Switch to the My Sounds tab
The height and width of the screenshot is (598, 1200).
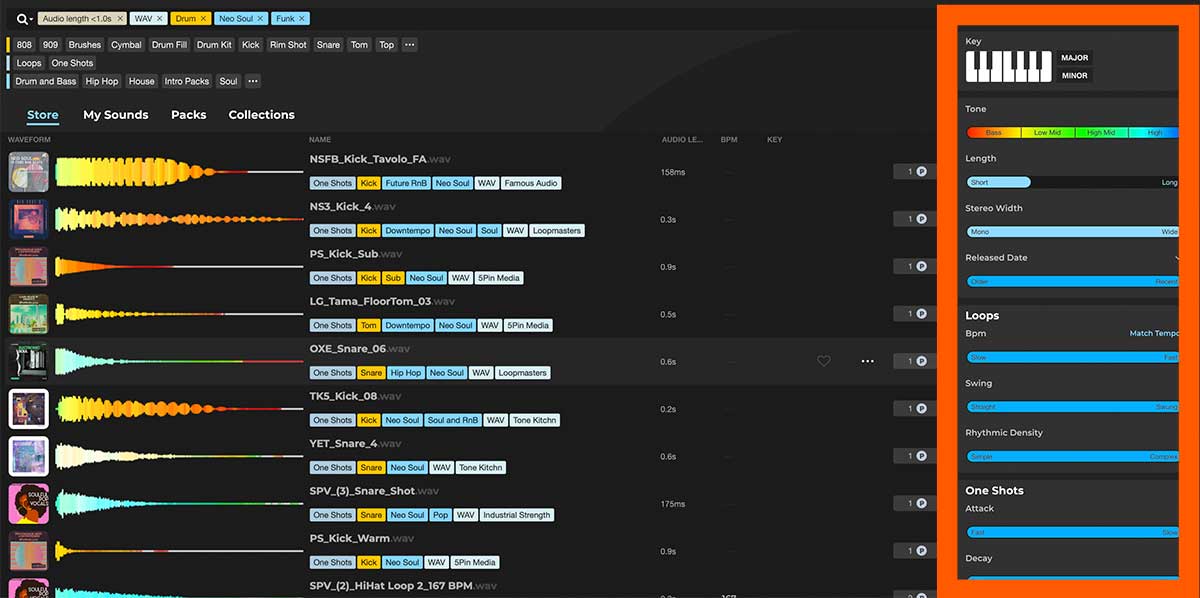[x=115, y=114]
